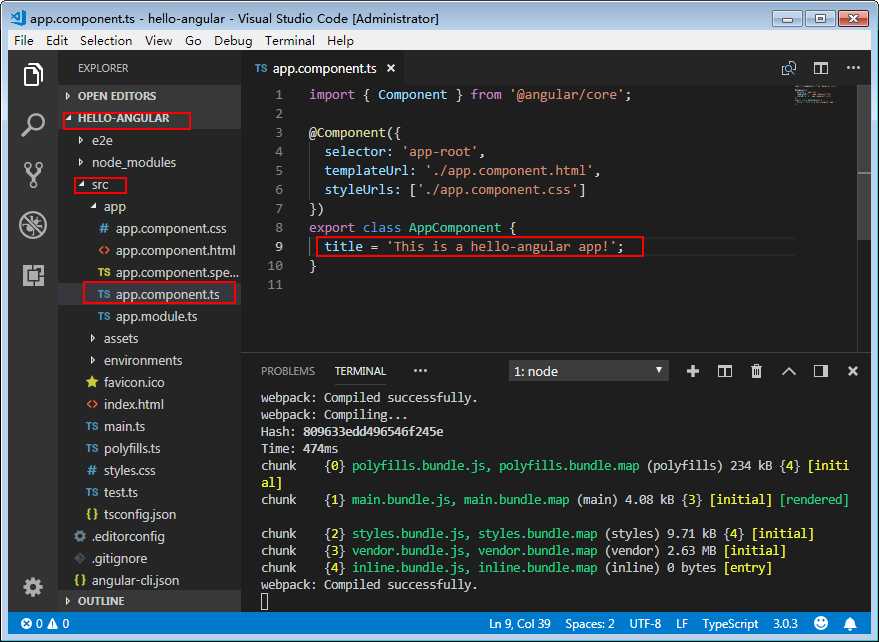Click TypeScript version 3.0.3
This screenshot has height=642, width=879.
point(785,623)
